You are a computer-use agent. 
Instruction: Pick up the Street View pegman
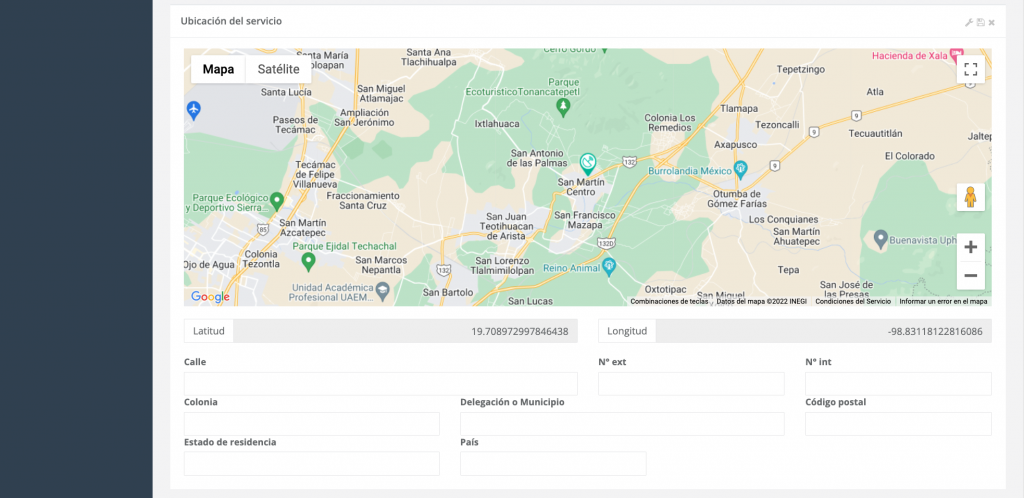(970, 196)
